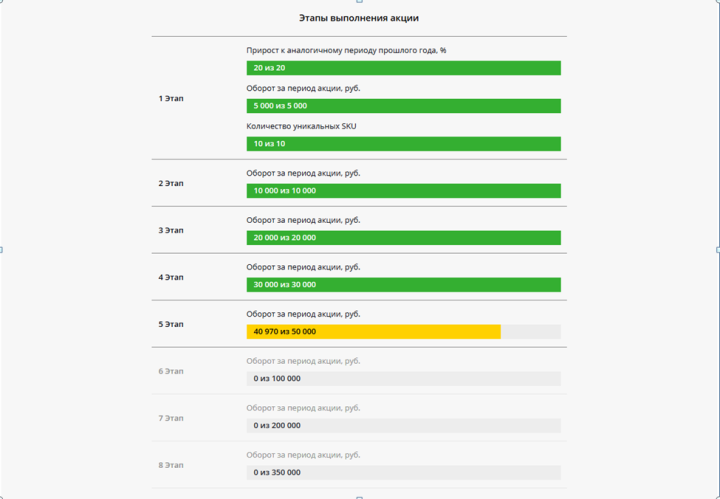
Task: Click the 'Количество уникальных SKU' label
Action: 301,126
